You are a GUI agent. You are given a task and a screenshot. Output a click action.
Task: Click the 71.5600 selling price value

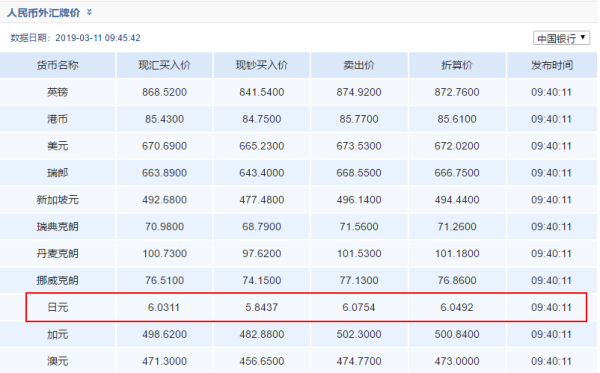(x=359, y=226)
